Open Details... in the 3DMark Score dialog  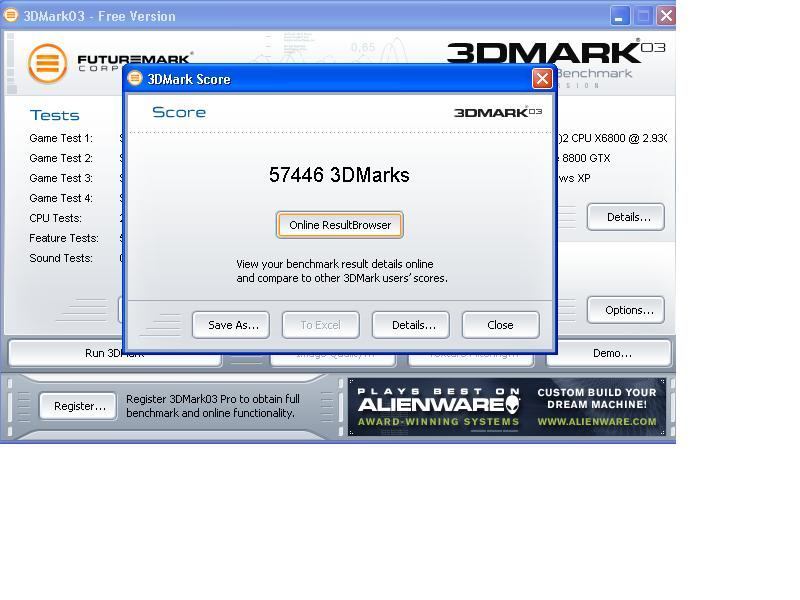[411, 325]
